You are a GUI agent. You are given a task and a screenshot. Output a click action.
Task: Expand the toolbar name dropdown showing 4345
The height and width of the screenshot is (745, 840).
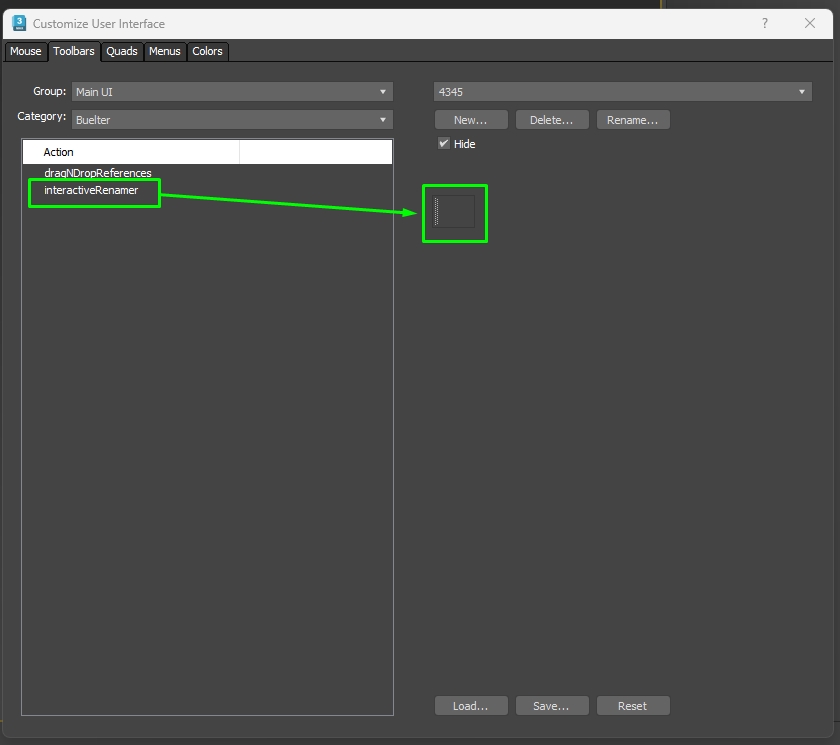pyautogui.click(x=622, y=92)
